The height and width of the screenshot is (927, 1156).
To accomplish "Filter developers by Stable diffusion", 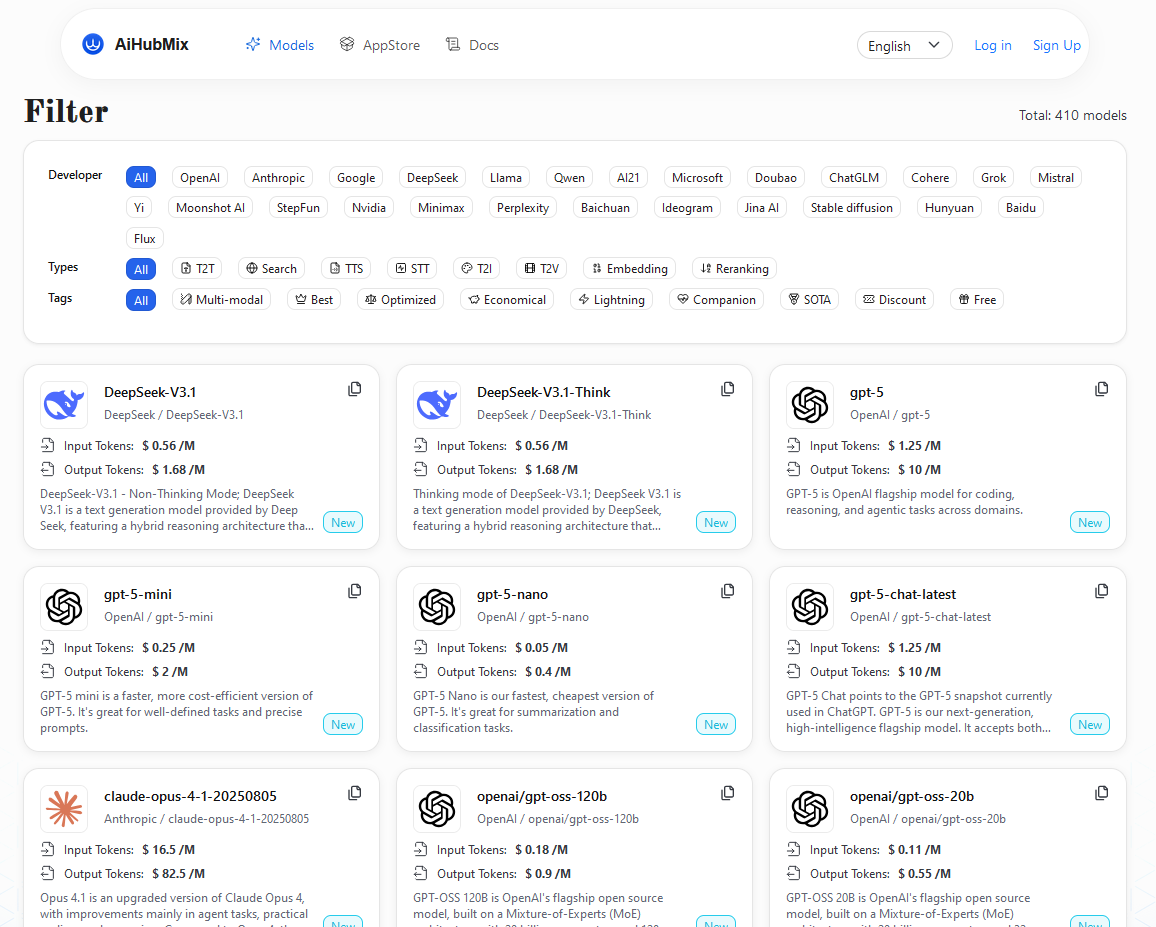I will (x=852, y=208).
